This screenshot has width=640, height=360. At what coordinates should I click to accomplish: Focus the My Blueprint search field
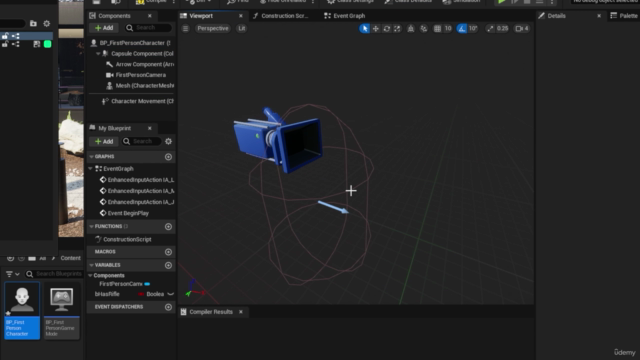coord(142,141)
